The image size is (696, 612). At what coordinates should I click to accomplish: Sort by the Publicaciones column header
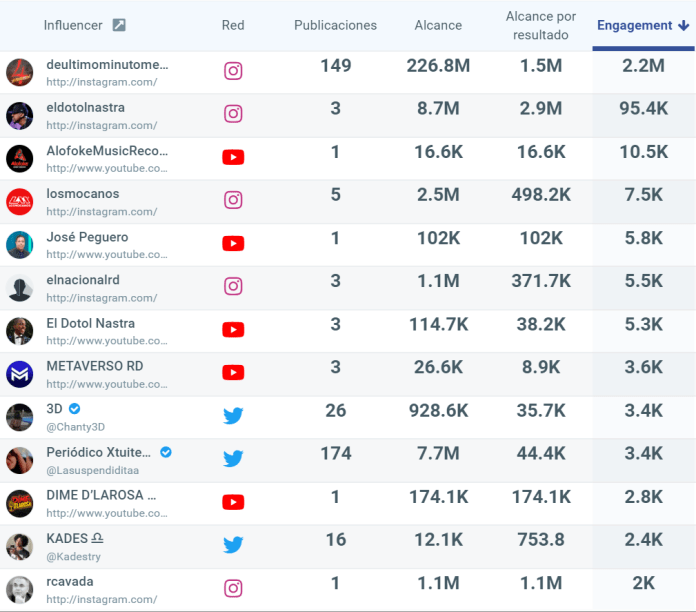point(336,25)
